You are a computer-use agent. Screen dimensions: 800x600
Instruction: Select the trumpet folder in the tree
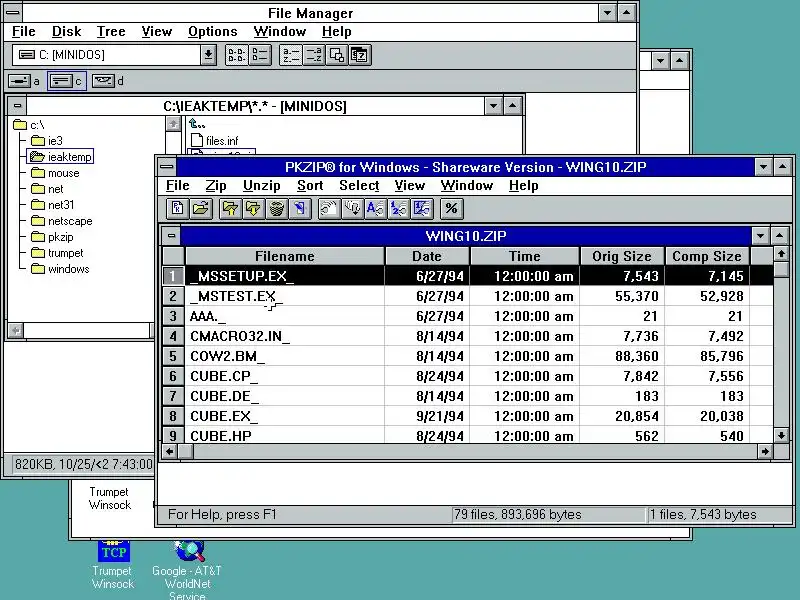pyautogui.click(x=57, y=253)
